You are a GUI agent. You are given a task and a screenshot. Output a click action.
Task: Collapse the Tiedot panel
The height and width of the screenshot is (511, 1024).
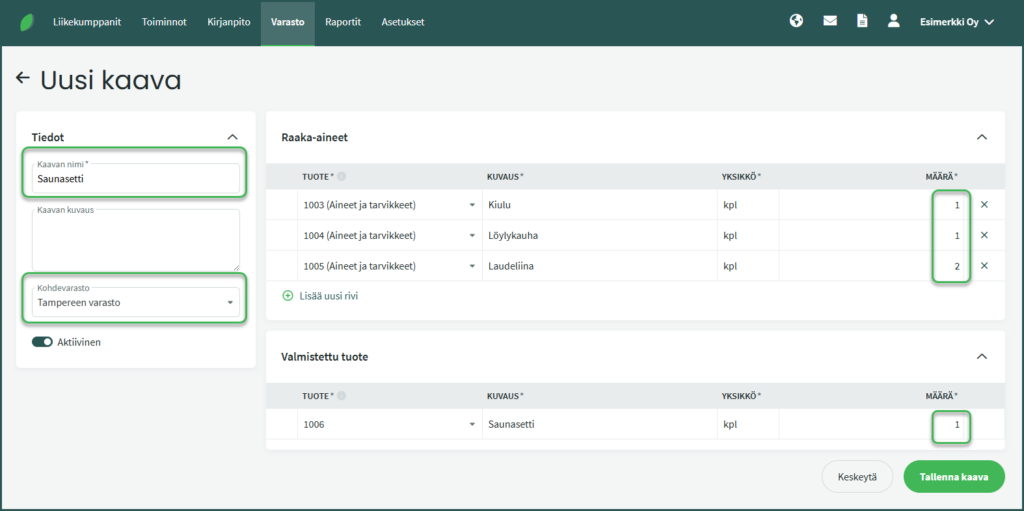(x=232, y=137)
